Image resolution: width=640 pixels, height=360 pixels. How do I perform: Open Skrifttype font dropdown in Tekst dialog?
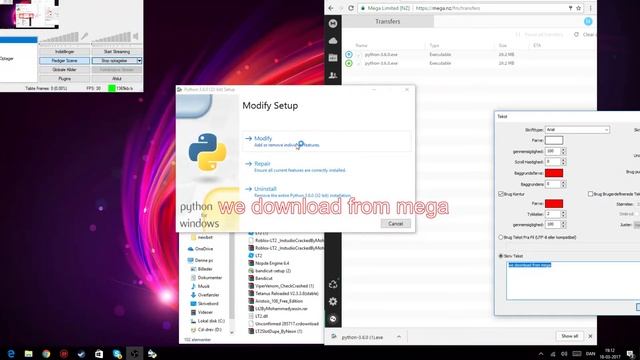click(577, 130)
